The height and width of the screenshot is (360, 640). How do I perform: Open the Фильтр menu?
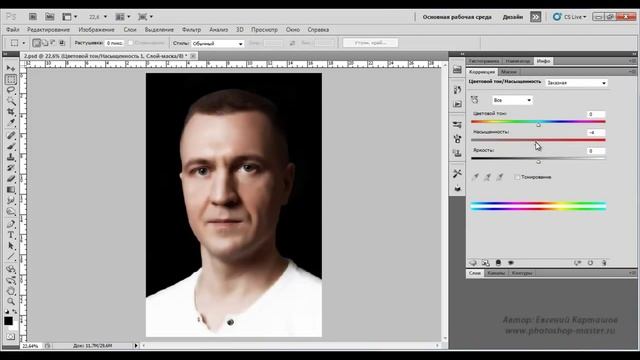click(x=191, y=30)
